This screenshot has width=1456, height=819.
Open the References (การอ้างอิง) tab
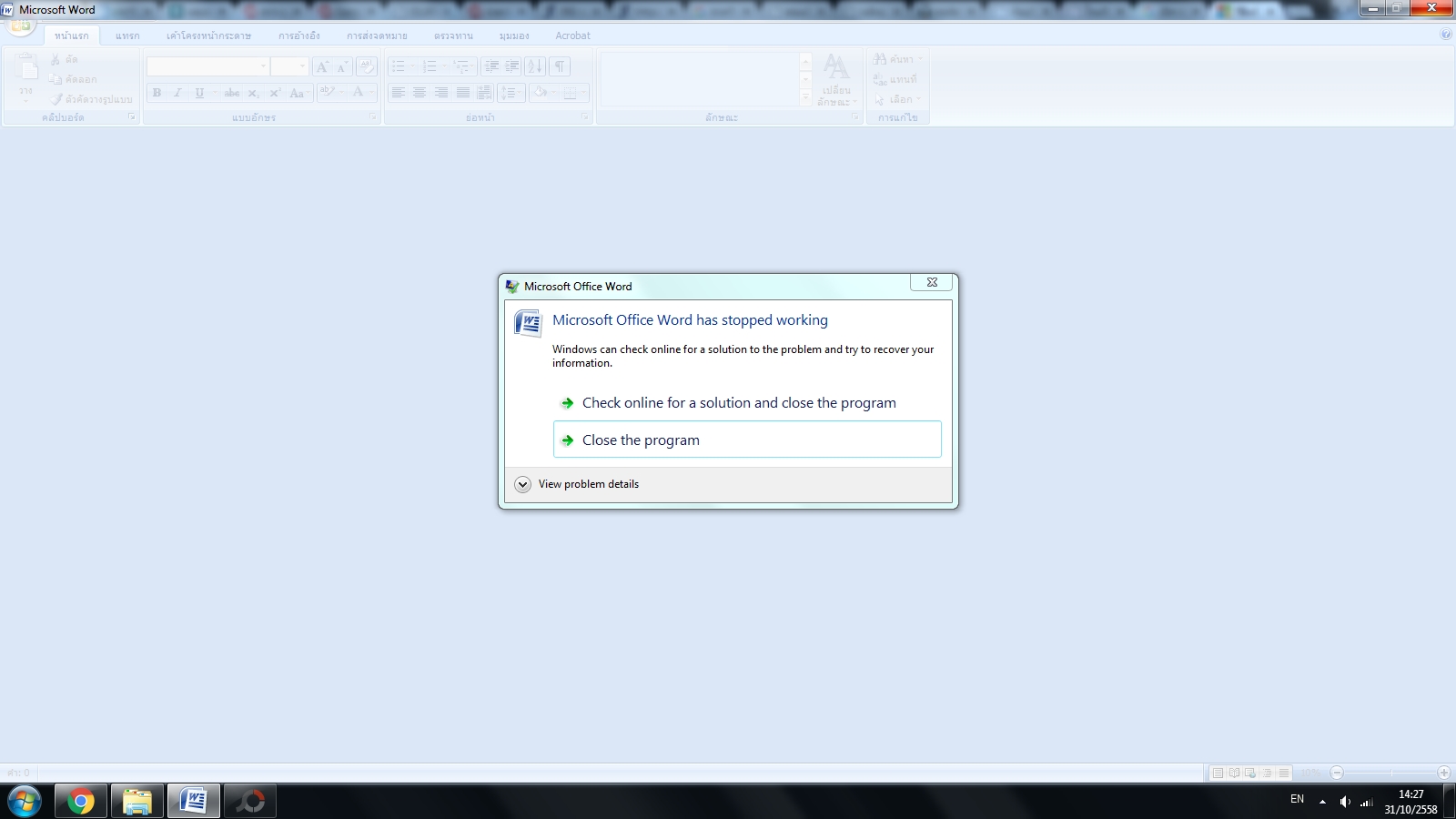299,35
